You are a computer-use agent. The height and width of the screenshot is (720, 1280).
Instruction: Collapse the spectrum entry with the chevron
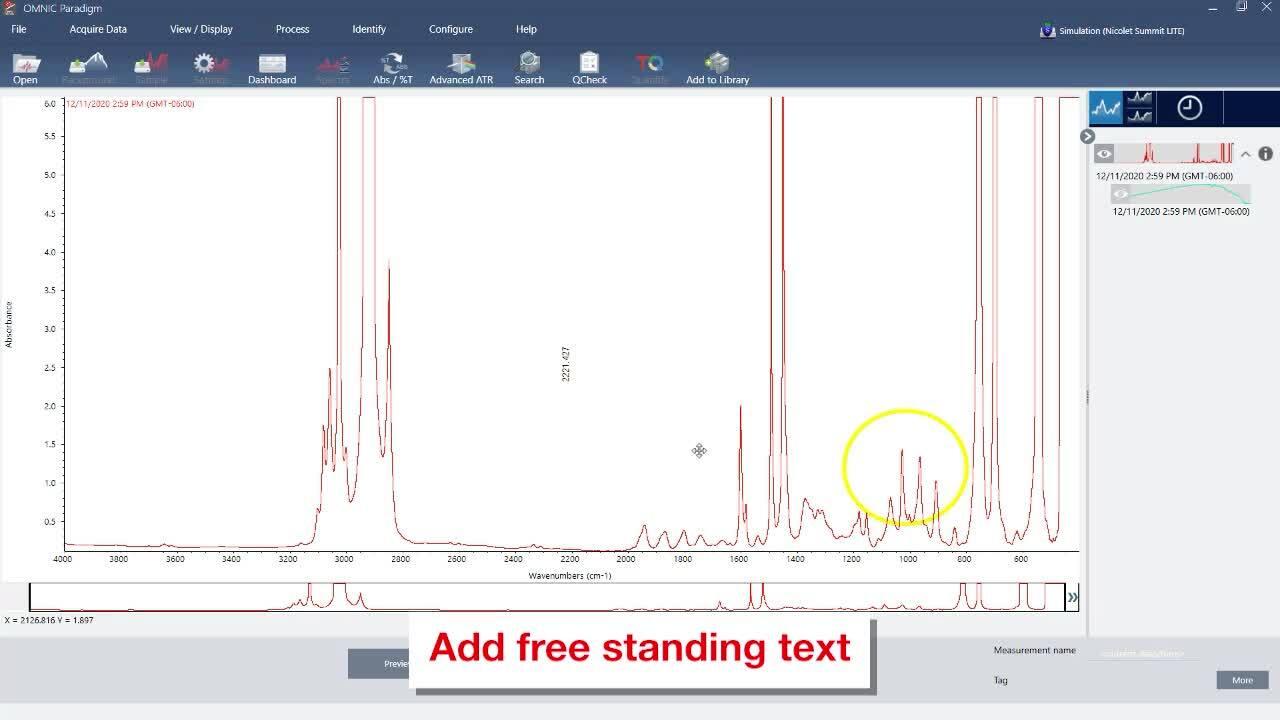(1246, 153)
